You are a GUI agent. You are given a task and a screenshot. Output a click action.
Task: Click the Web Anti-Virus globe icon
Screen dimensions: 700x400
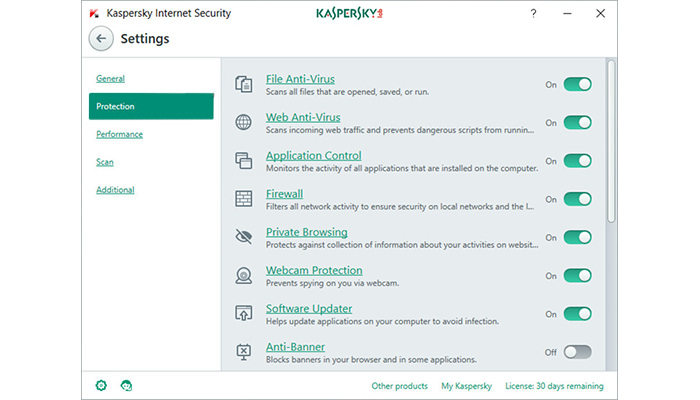point(243,122)
